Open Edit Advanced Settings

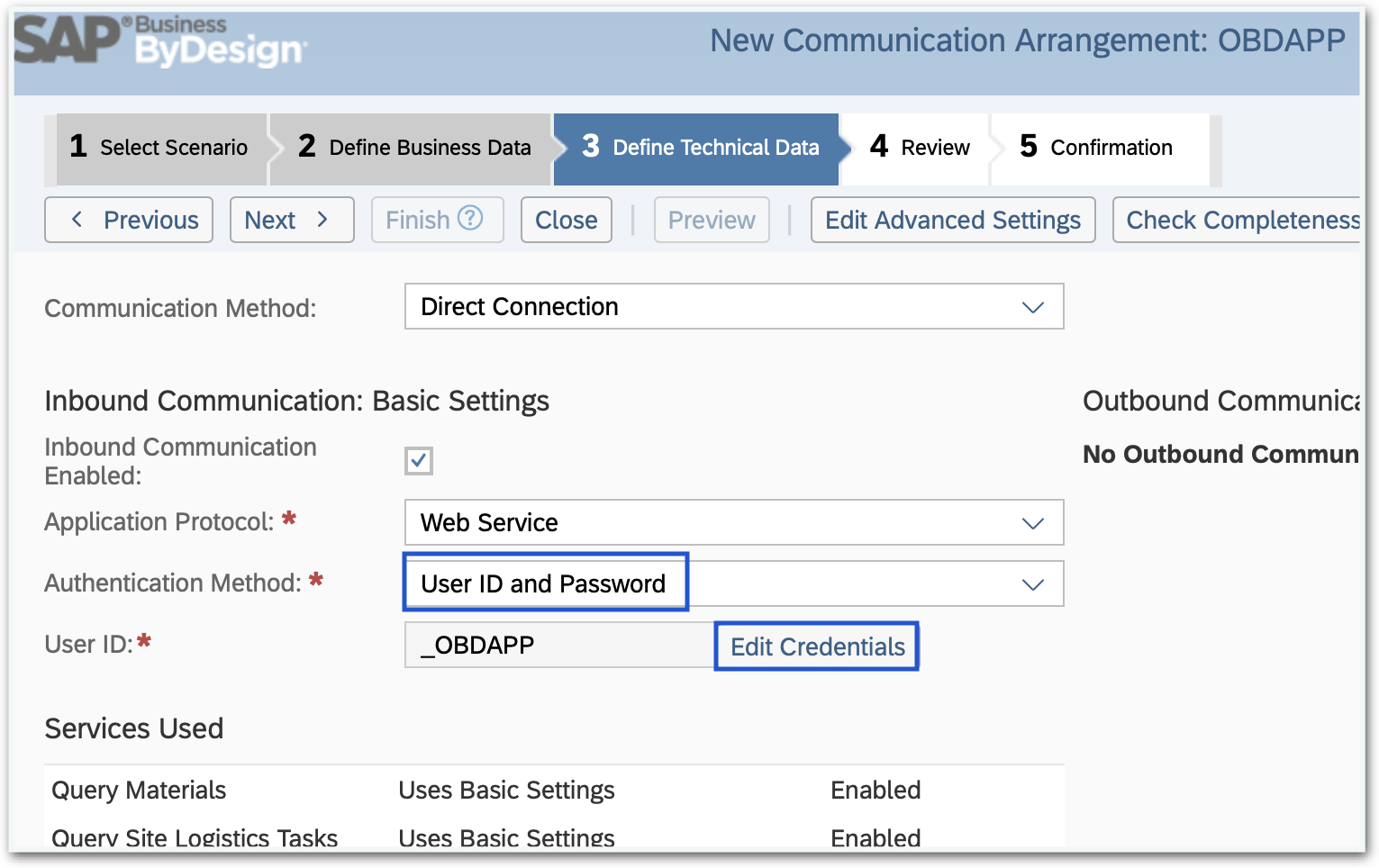(952, 219)
